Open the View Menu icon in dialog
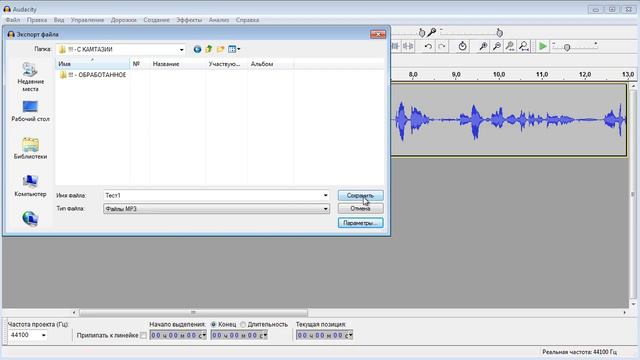This screenshot has height=360, width=640. click(x=234, y=49)
